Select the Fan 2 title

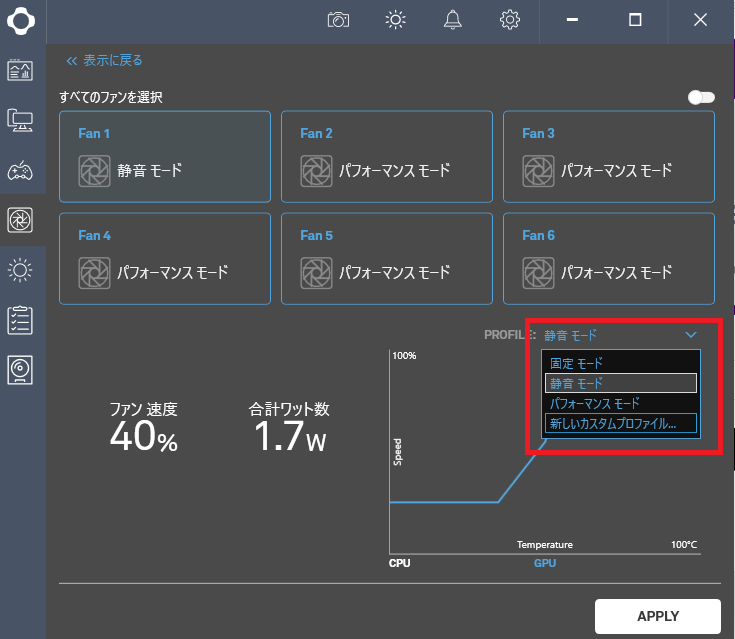pos(316,134)
